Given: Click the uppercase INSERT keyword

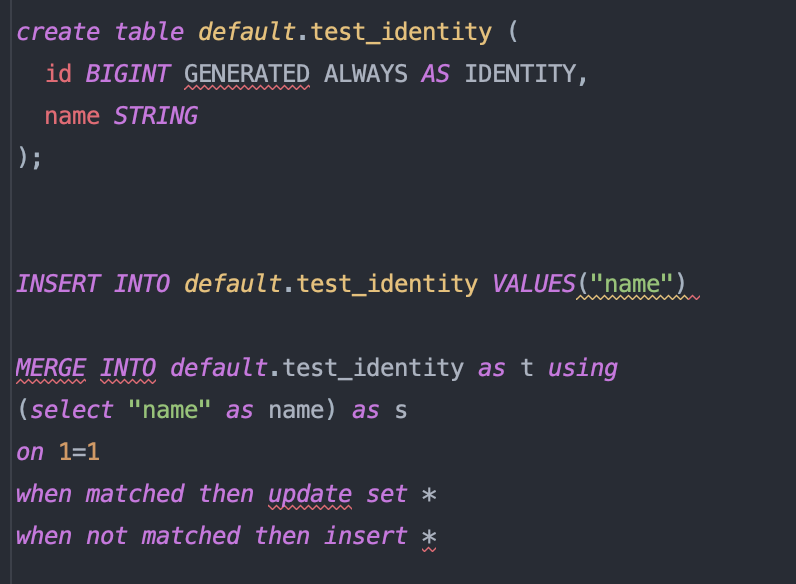Looking at the screenshot, I should point(58,284).
